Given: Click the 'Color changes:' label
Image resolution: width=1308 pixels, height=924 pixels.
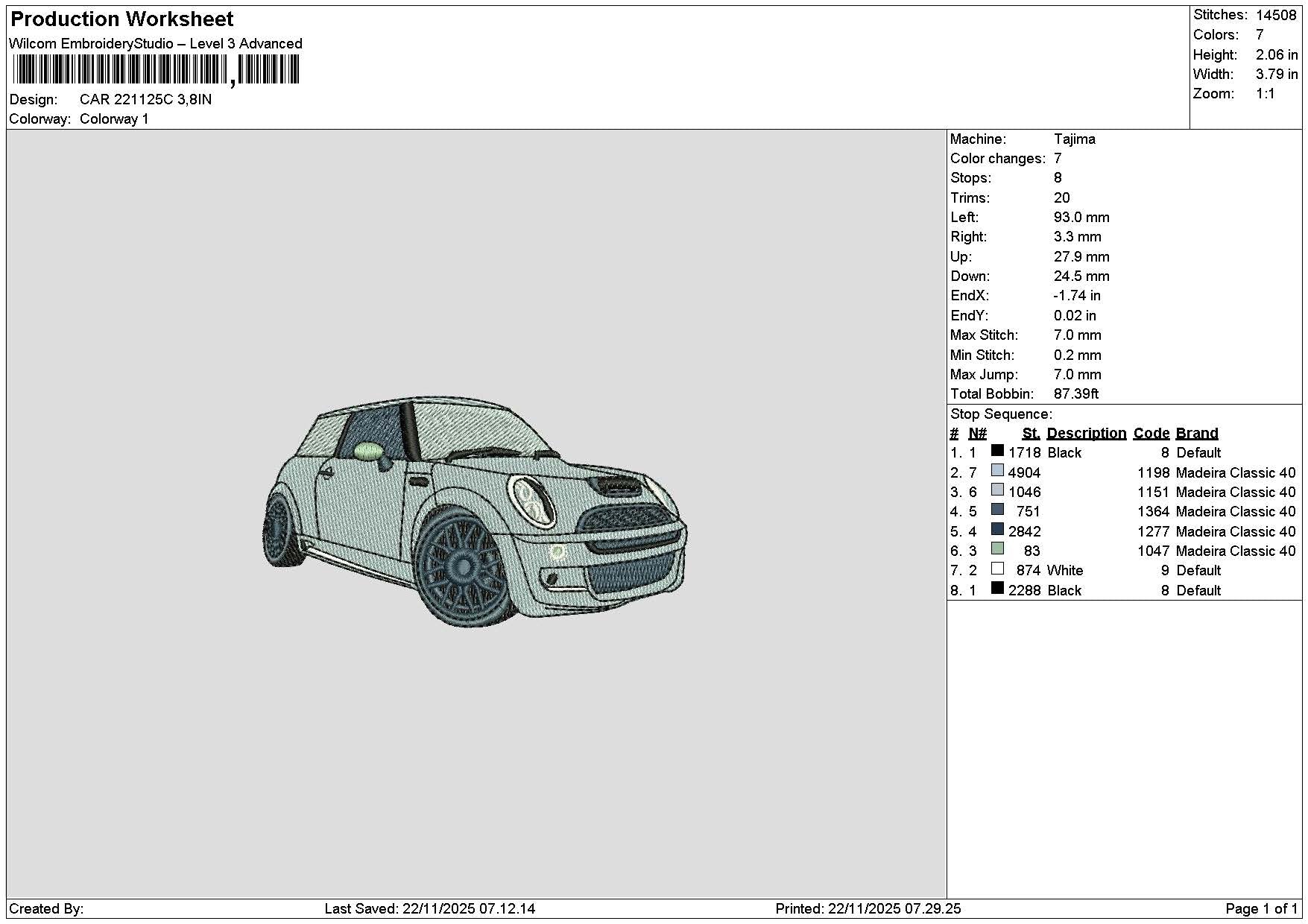Looking at the screenshot, I should point(998,159).
